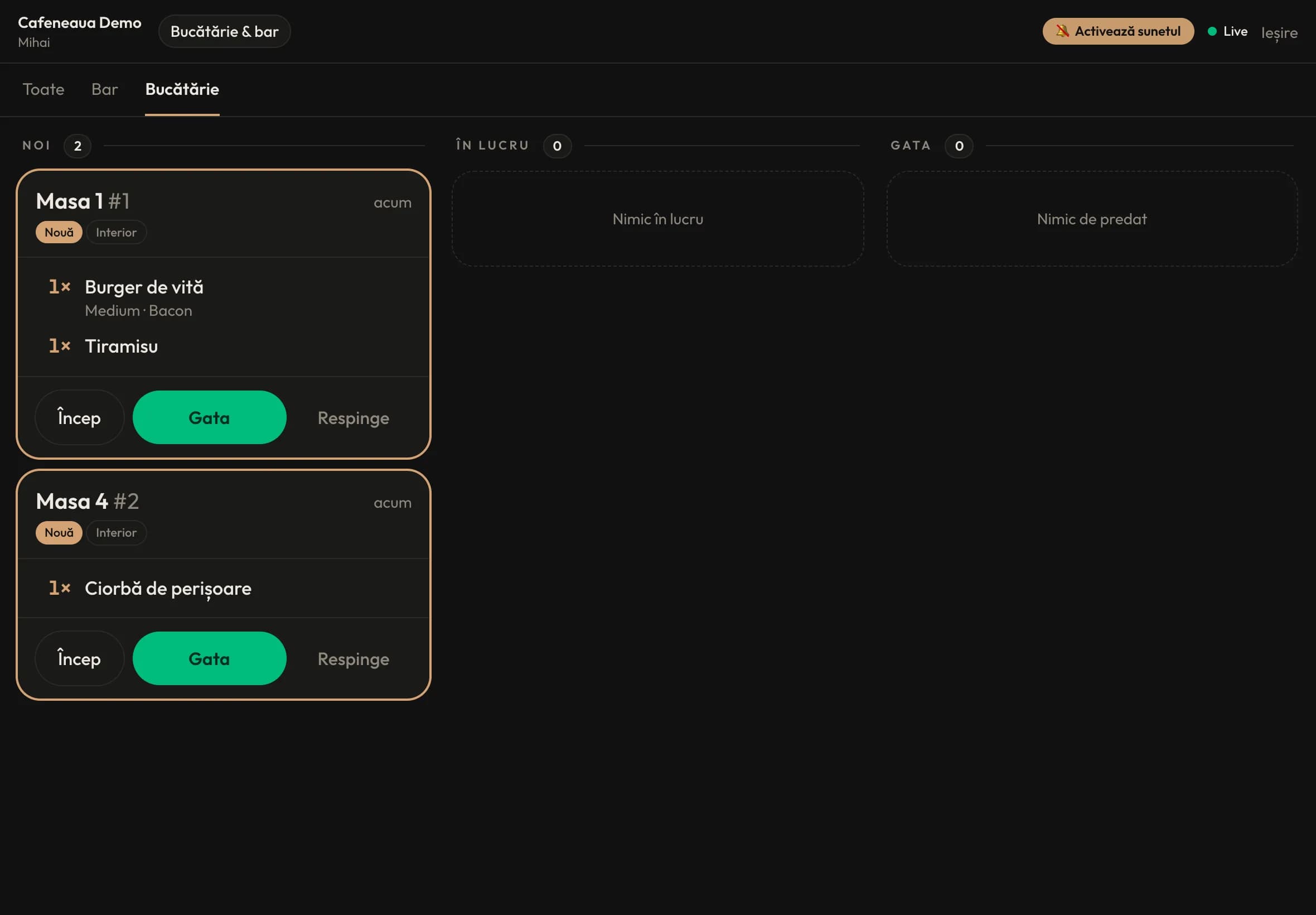Image resolution: width=1316 pixels, height=915 pixels.
Task: Click the Bucătărie & bar pill
Action: (x=225, y=32)
